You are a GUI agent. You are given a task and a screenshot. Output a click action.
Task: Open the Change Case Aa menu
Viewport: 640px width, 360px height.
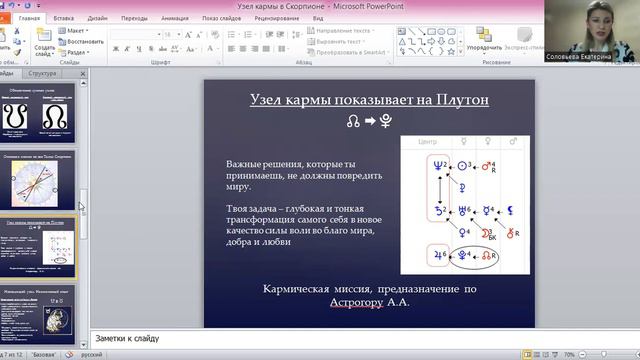(x=191, y=49)
